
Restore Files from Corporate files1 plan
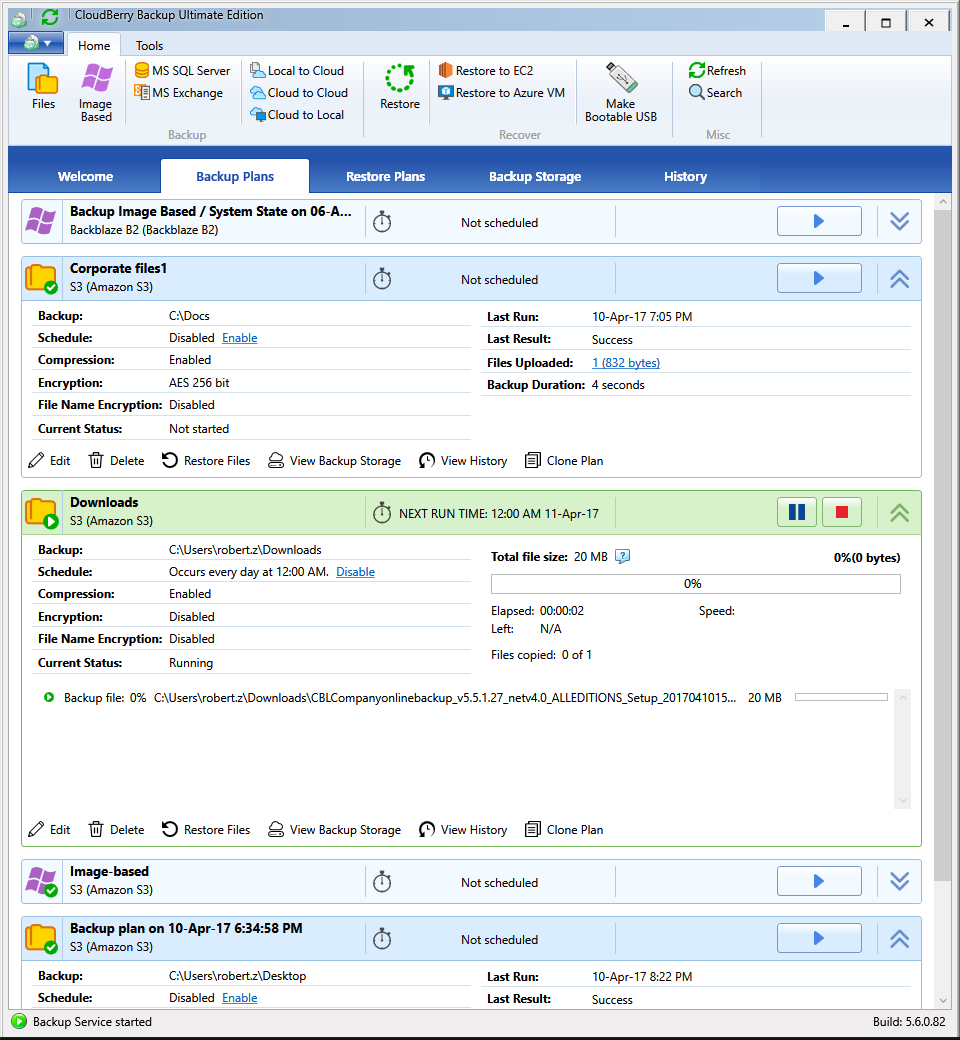pyautogui.click(x=206, y=460)
